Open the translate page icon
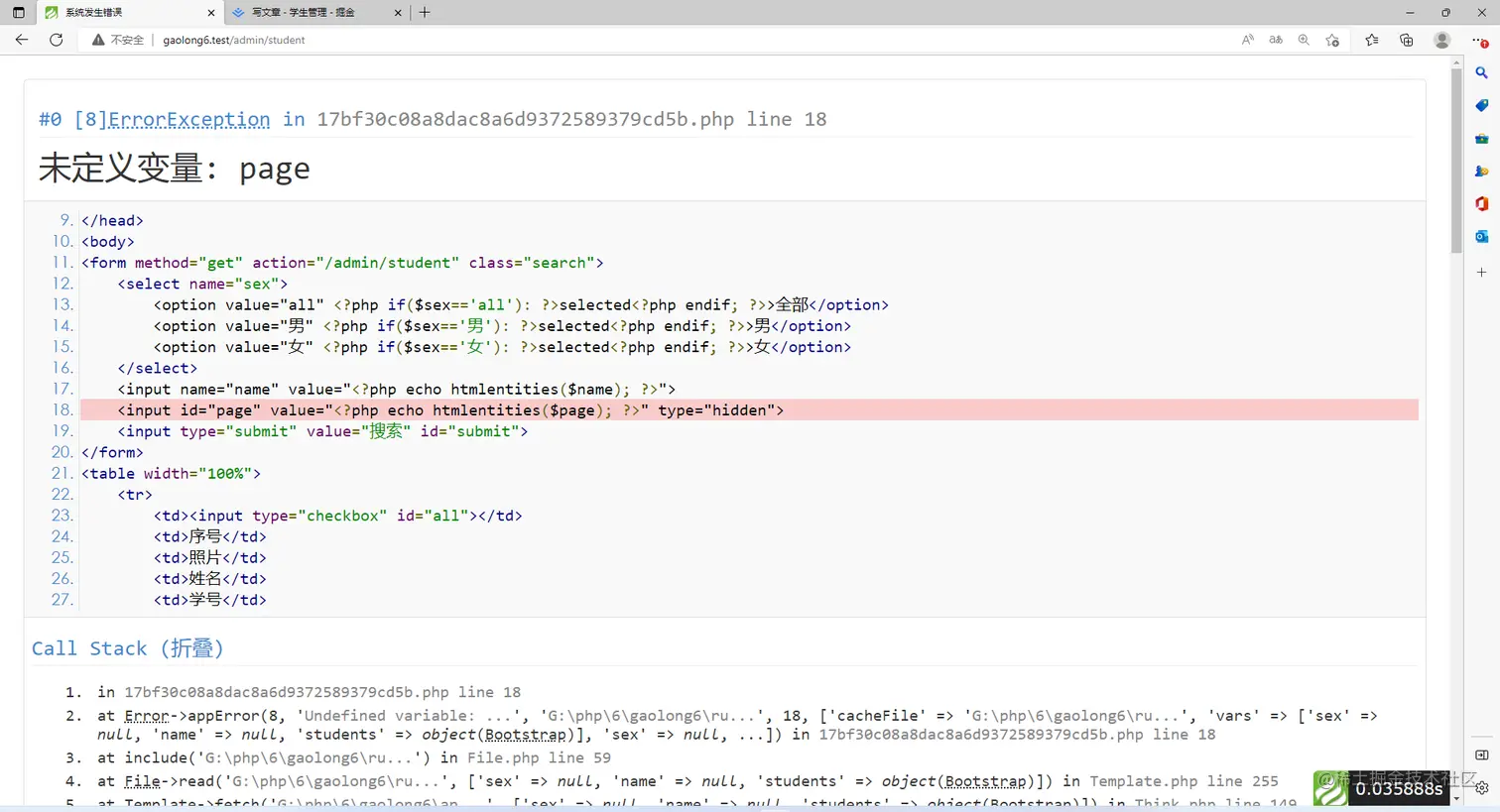Screen dimensions: 1500x812 tap(1276, 40)
